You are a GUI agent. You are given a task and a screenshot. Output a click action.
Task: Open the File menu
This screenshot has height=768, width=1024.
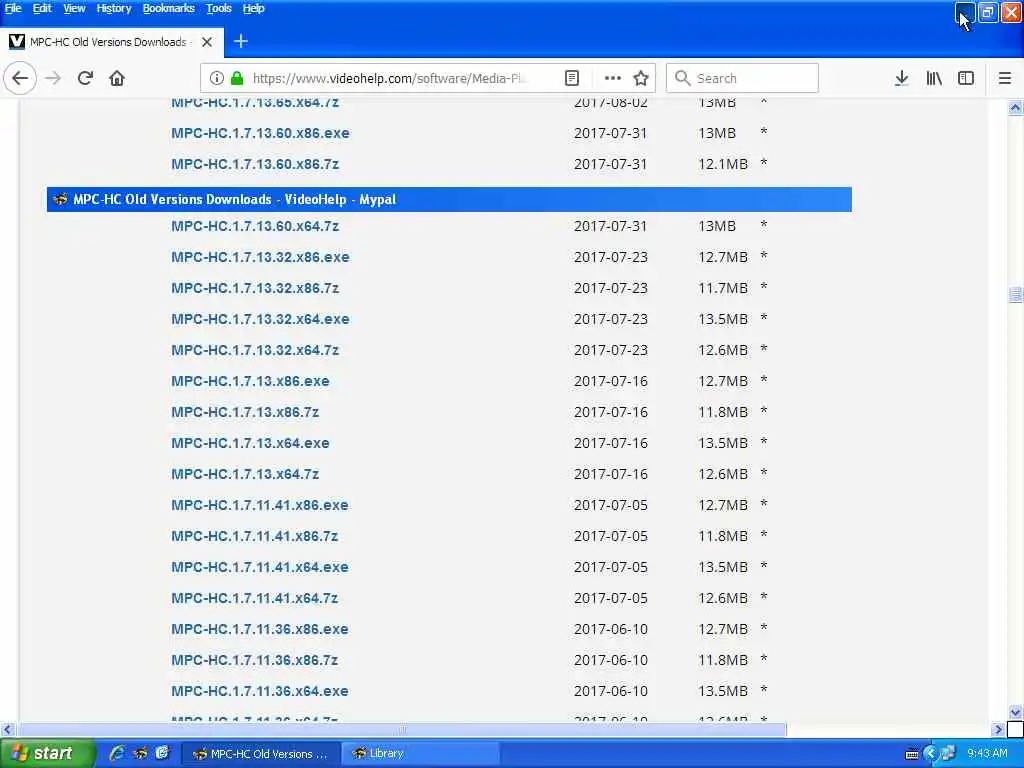tap(13, 8)
